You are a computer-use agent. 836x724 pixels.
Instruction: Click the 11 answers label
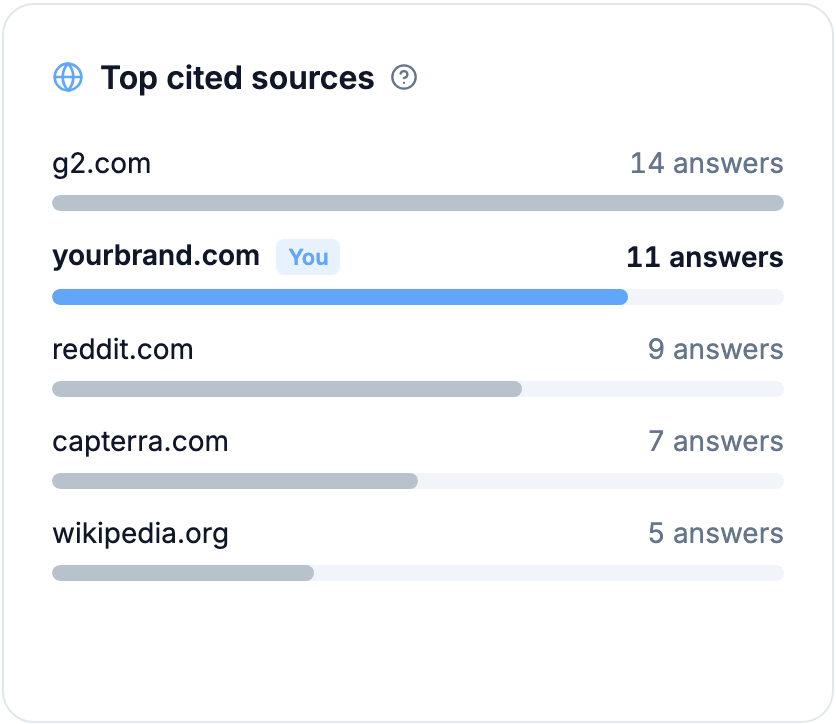[x=705, y=257]
